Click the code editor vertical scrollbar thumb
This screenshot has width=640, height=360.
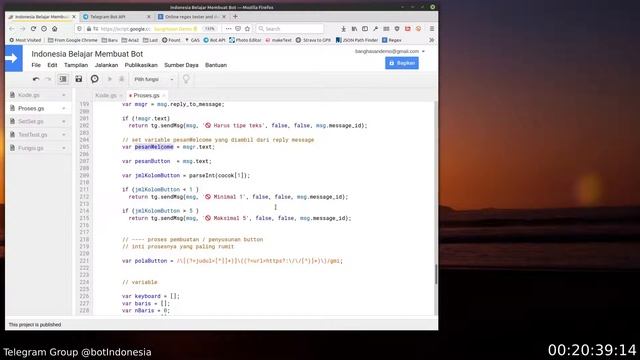point(436,274)
